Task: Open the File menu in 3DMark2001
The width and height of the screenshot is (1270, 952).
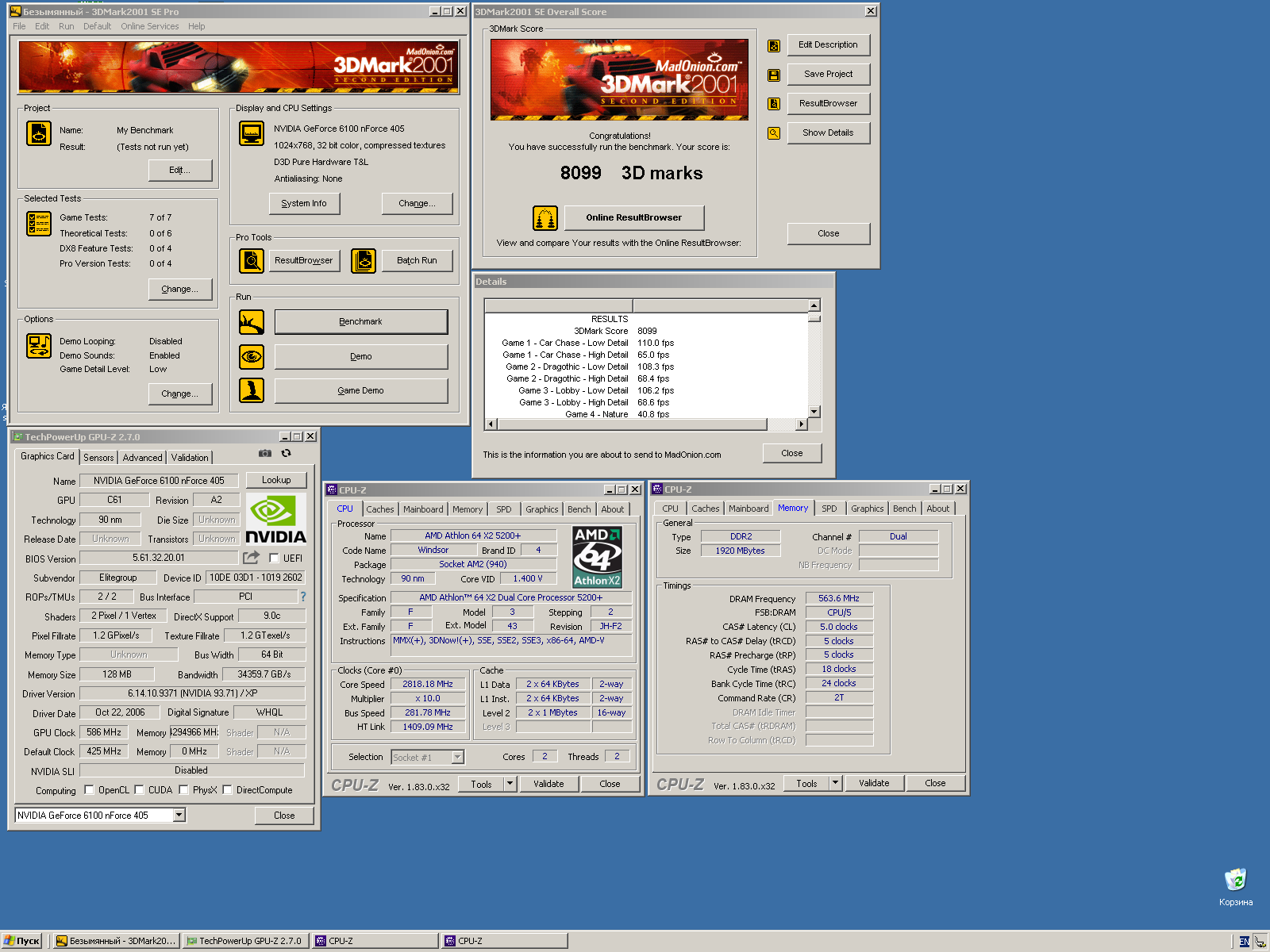Action: tap(19, 26)
